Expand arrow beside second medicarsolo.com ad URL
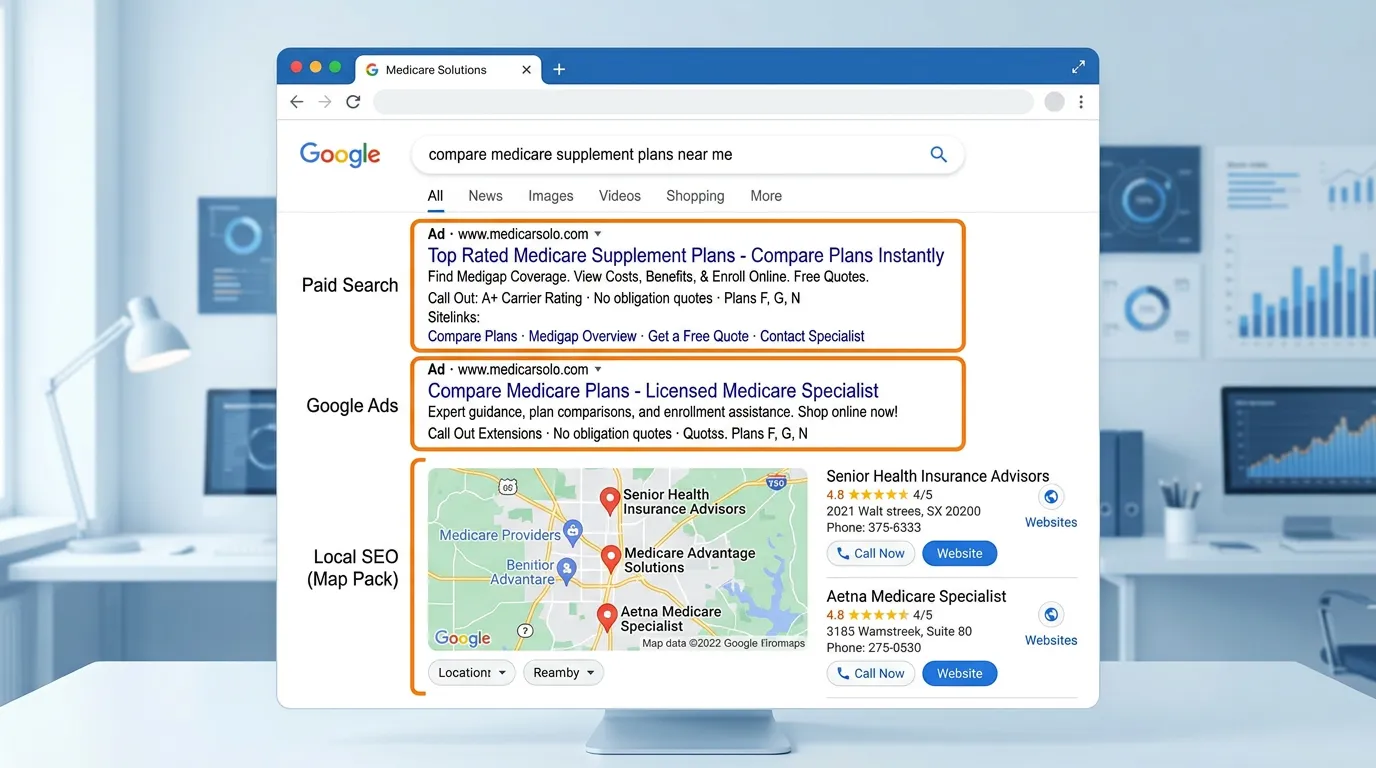 coord(598,369)
